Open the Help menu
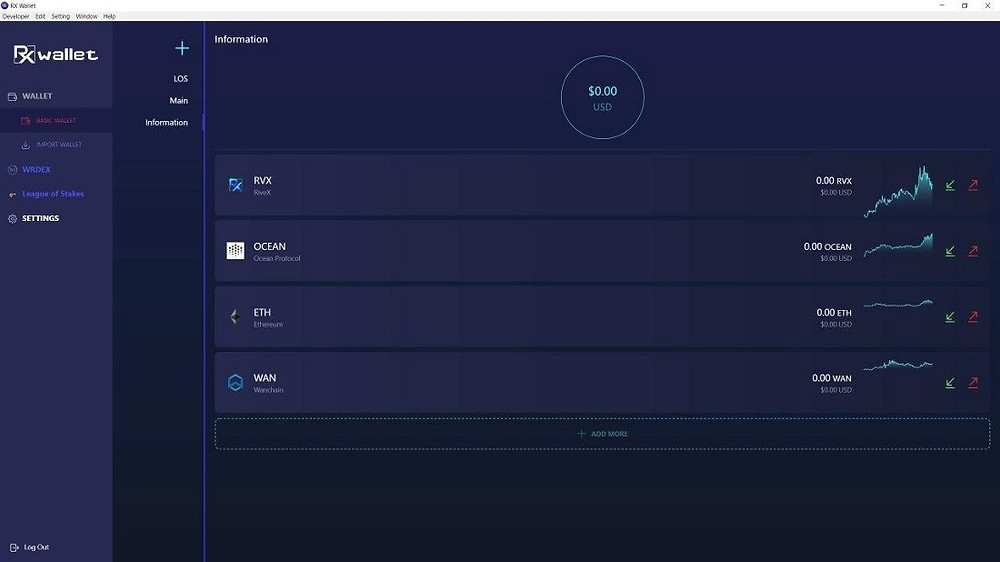 point(109,17)
